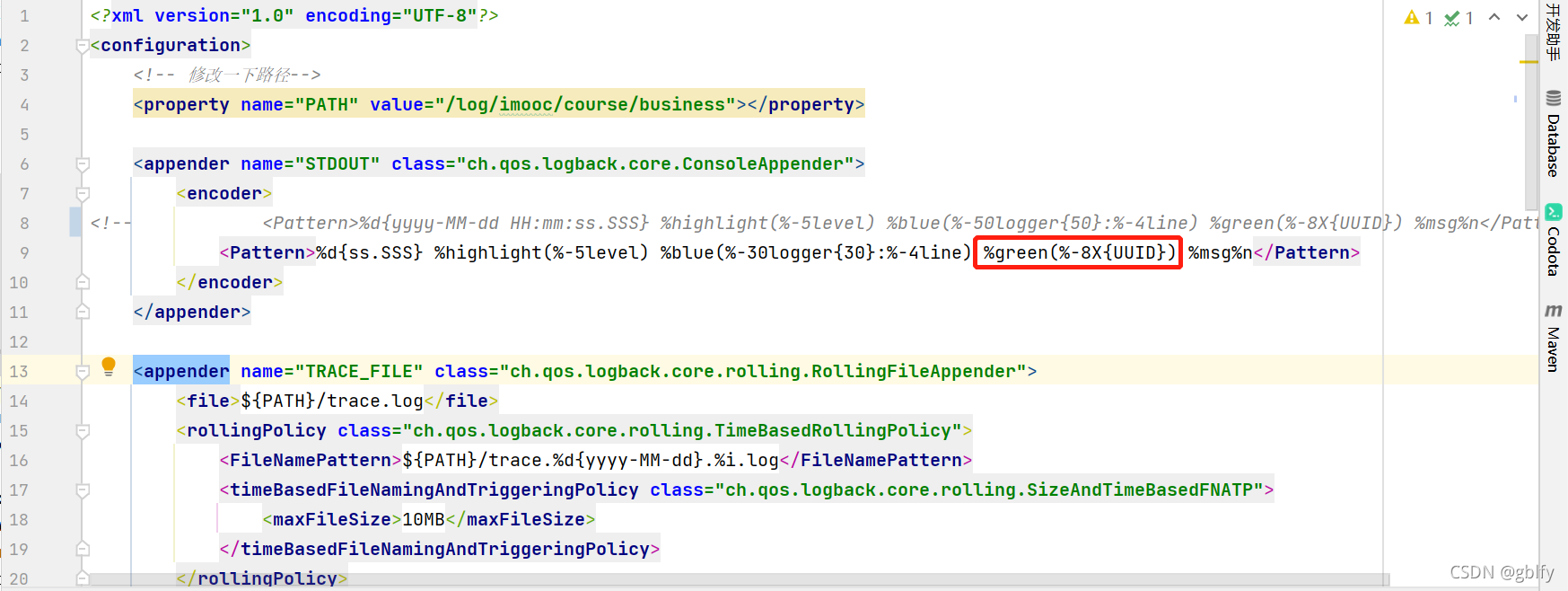This screenshot has width=1568, height=591.
Task: Go to next highlighted problem arrow
Action: pyautogui.click(x=1522, y=17)
